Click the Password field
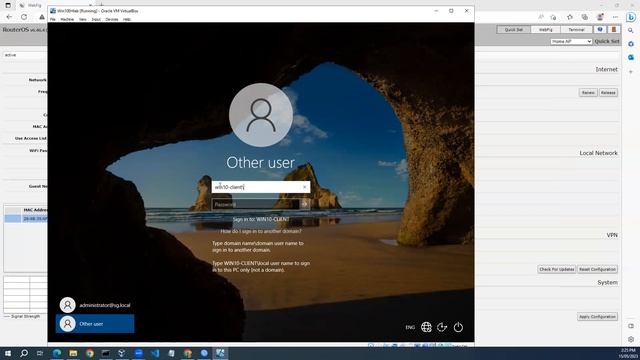The height and width of the screenshot is (360, 640). (x=256, y=204)
